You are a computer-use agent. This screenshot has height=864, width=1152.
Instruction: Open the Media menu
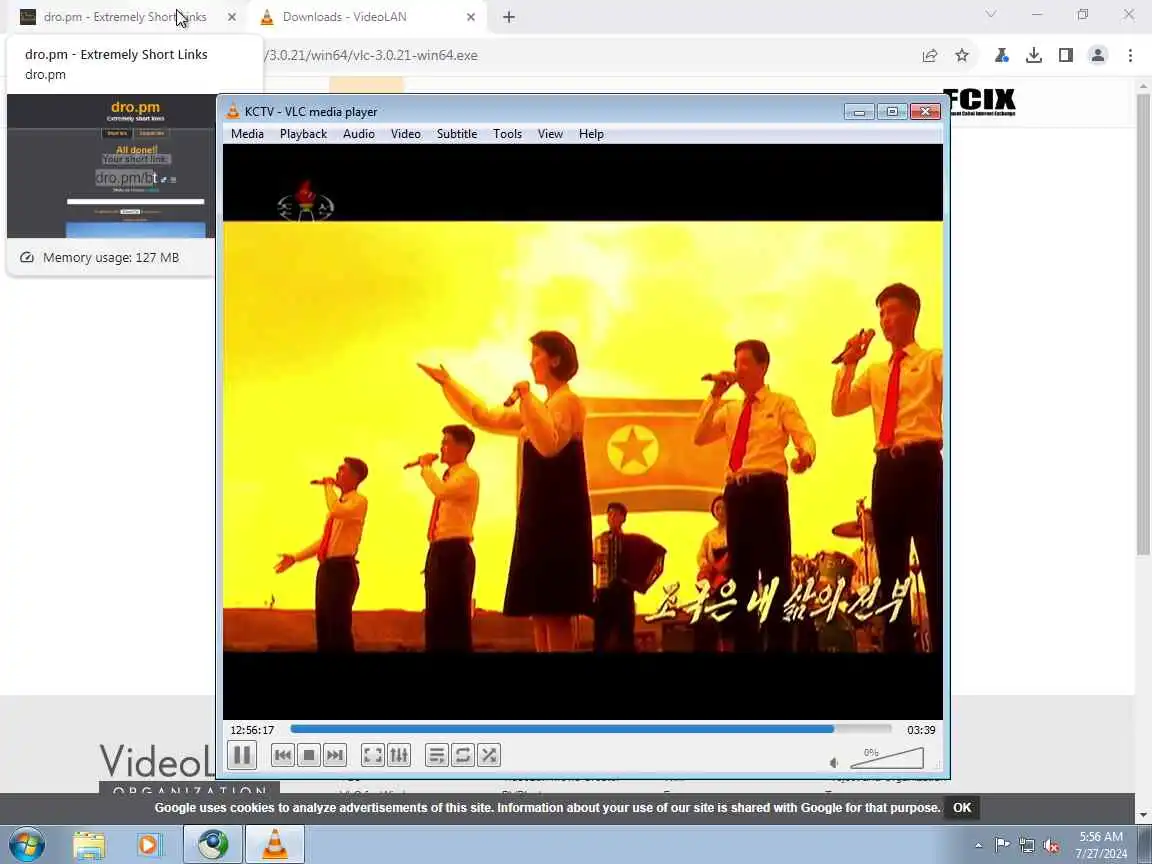click(247, 134)
